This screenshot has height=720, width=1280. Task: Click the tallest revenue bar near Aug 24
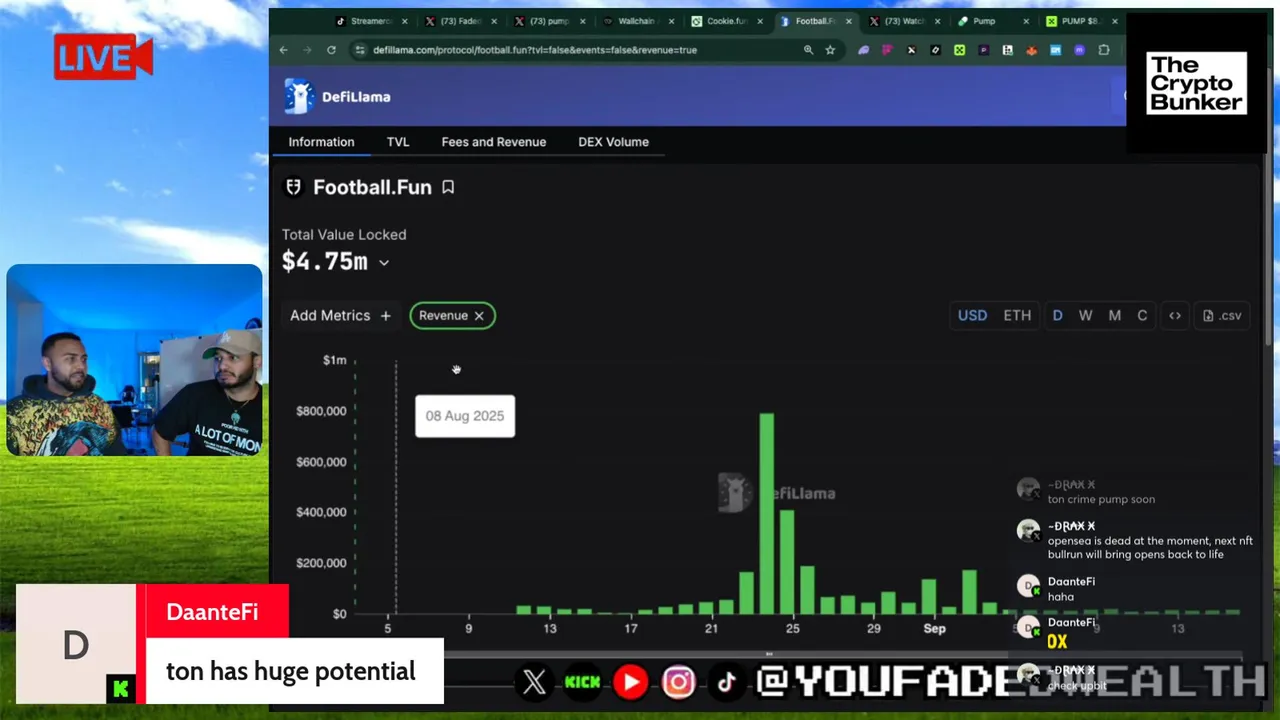[766, 514]
